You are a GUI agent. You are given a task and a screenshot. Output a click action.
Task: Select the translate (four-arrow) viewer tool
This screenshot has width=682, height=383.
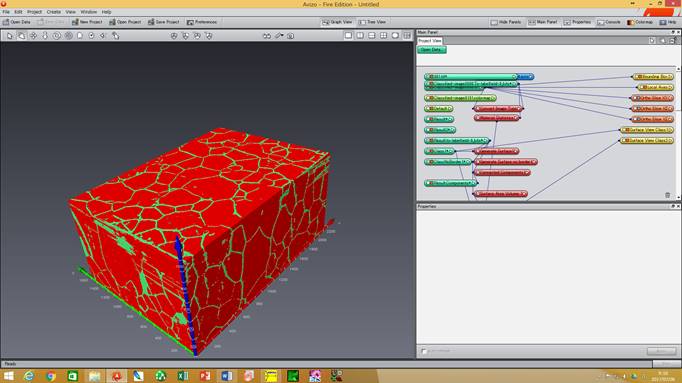[33, 36]
